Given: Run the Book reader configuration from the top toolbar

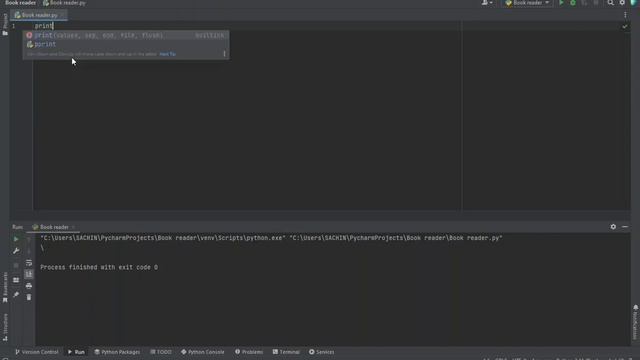Looking at the screenshot, I should [561, 3].
